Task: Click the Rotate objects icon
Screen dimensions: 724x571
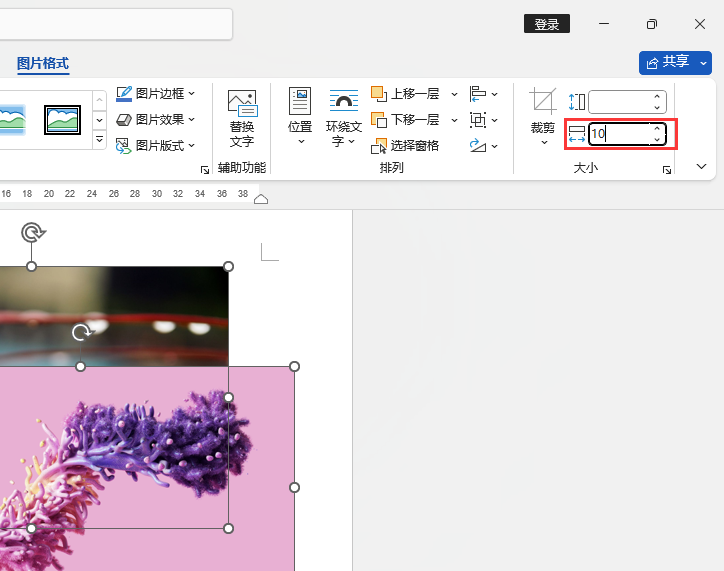Action: [478, 146]
